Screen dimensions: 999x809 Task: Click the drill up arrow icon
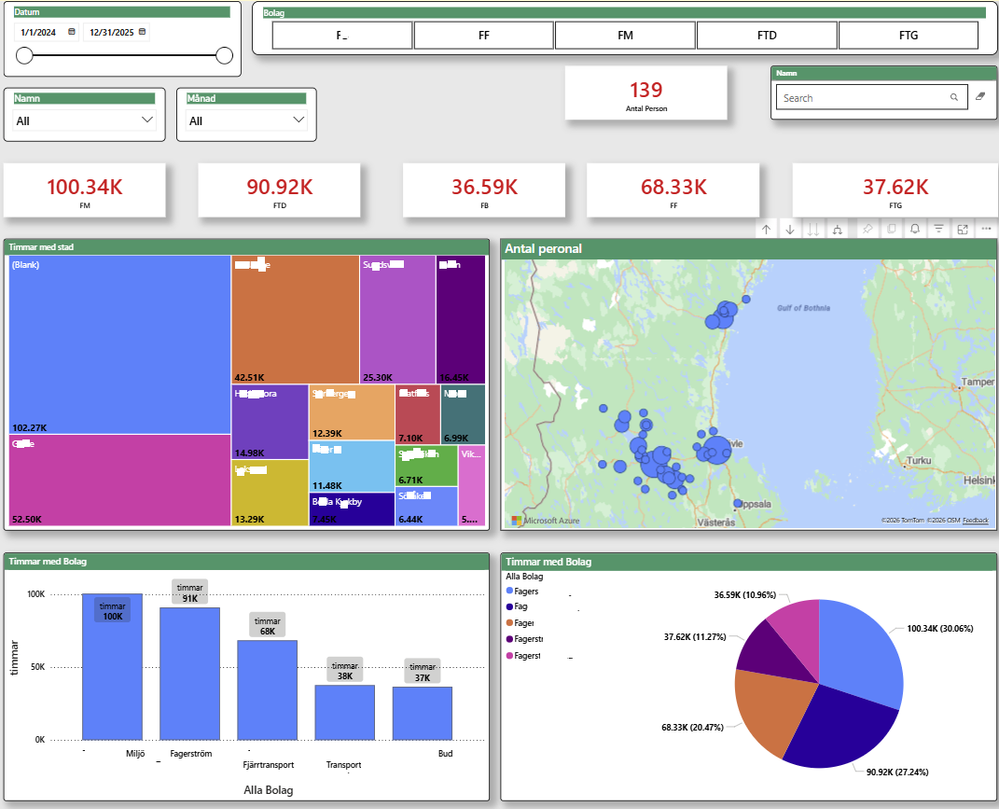tap(766, 229)
